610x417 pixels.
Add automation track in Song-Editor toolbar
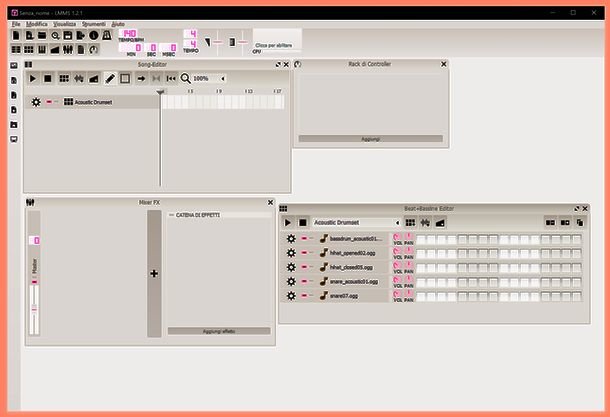(94, 79)
